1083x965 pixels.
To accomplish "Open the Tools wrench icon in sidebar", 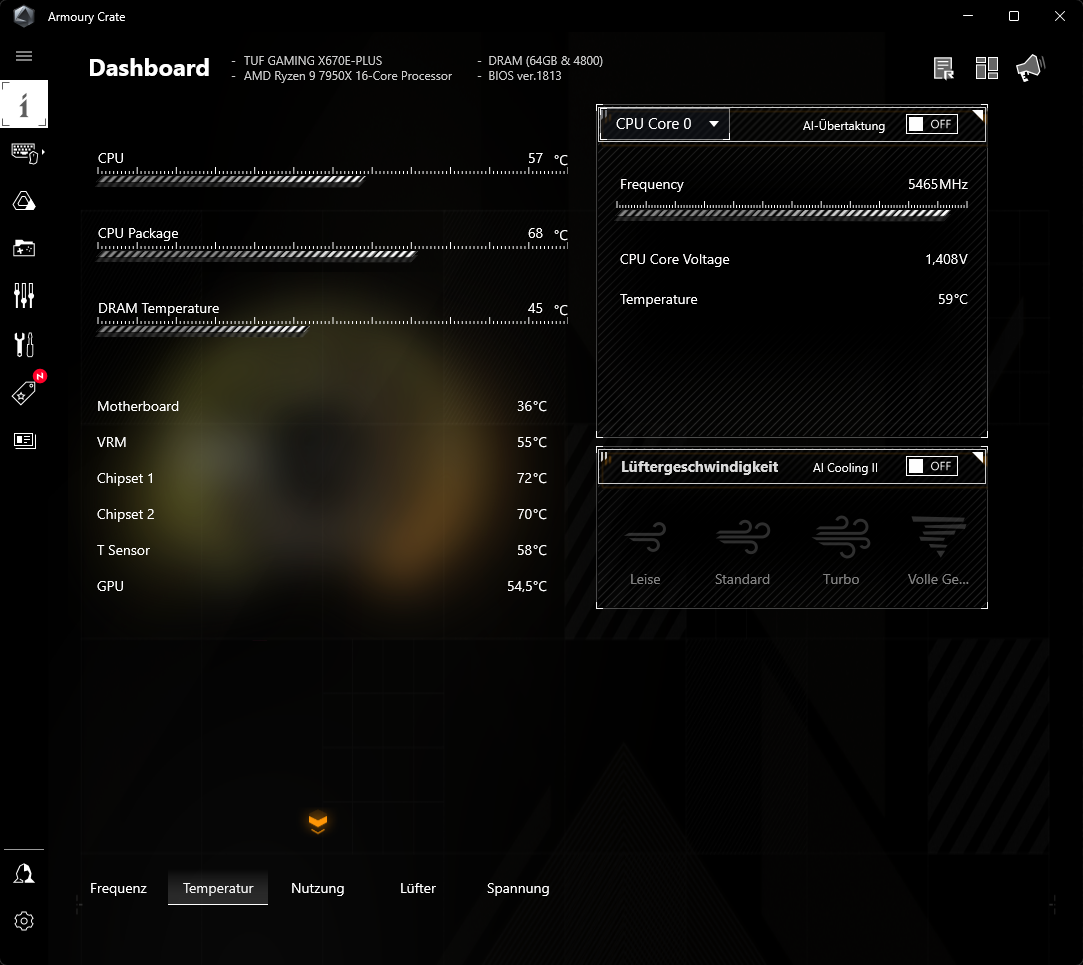I will click(x=24, y=344).
